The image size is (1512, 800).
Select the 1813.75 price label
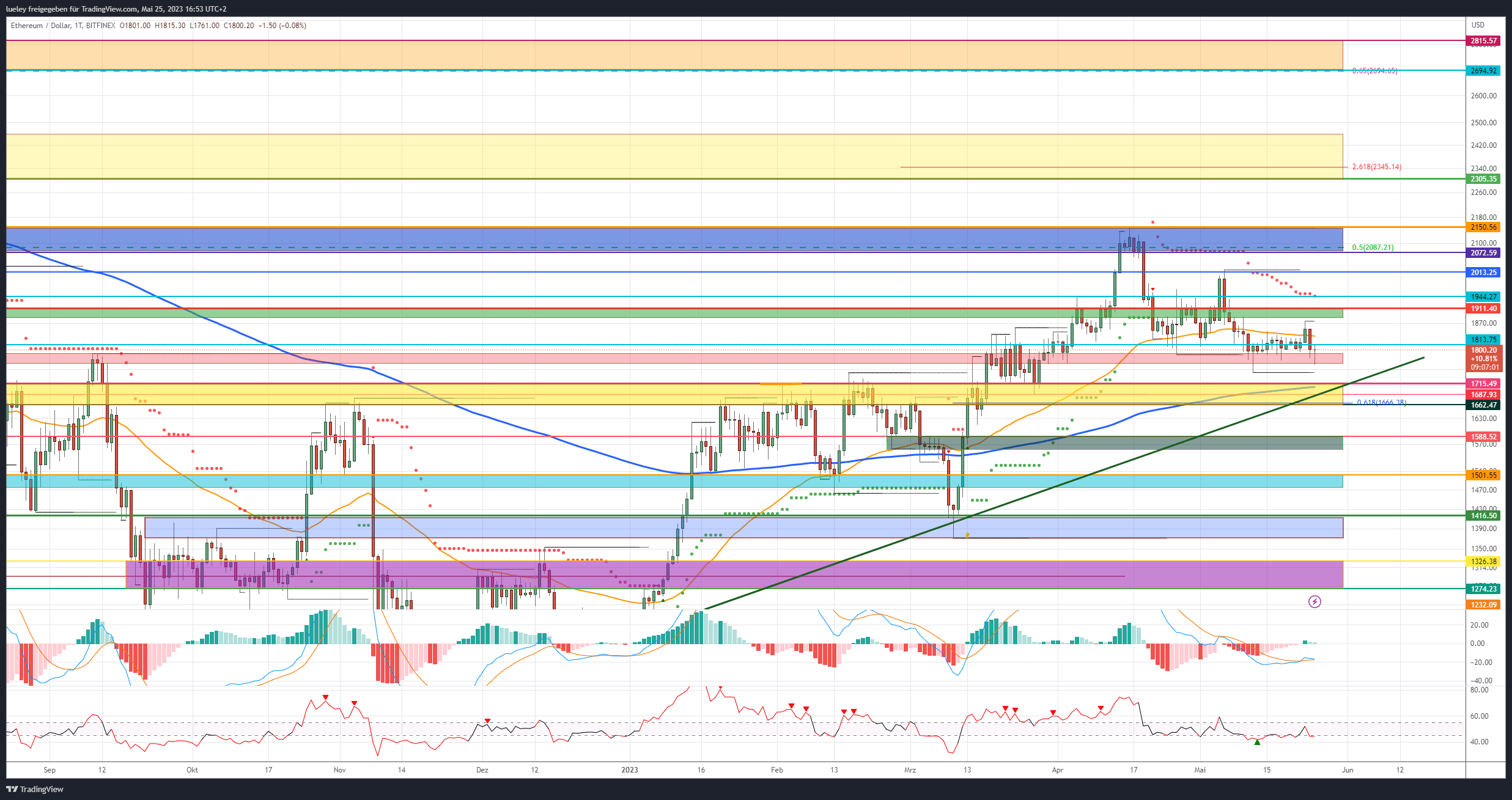1483,340
